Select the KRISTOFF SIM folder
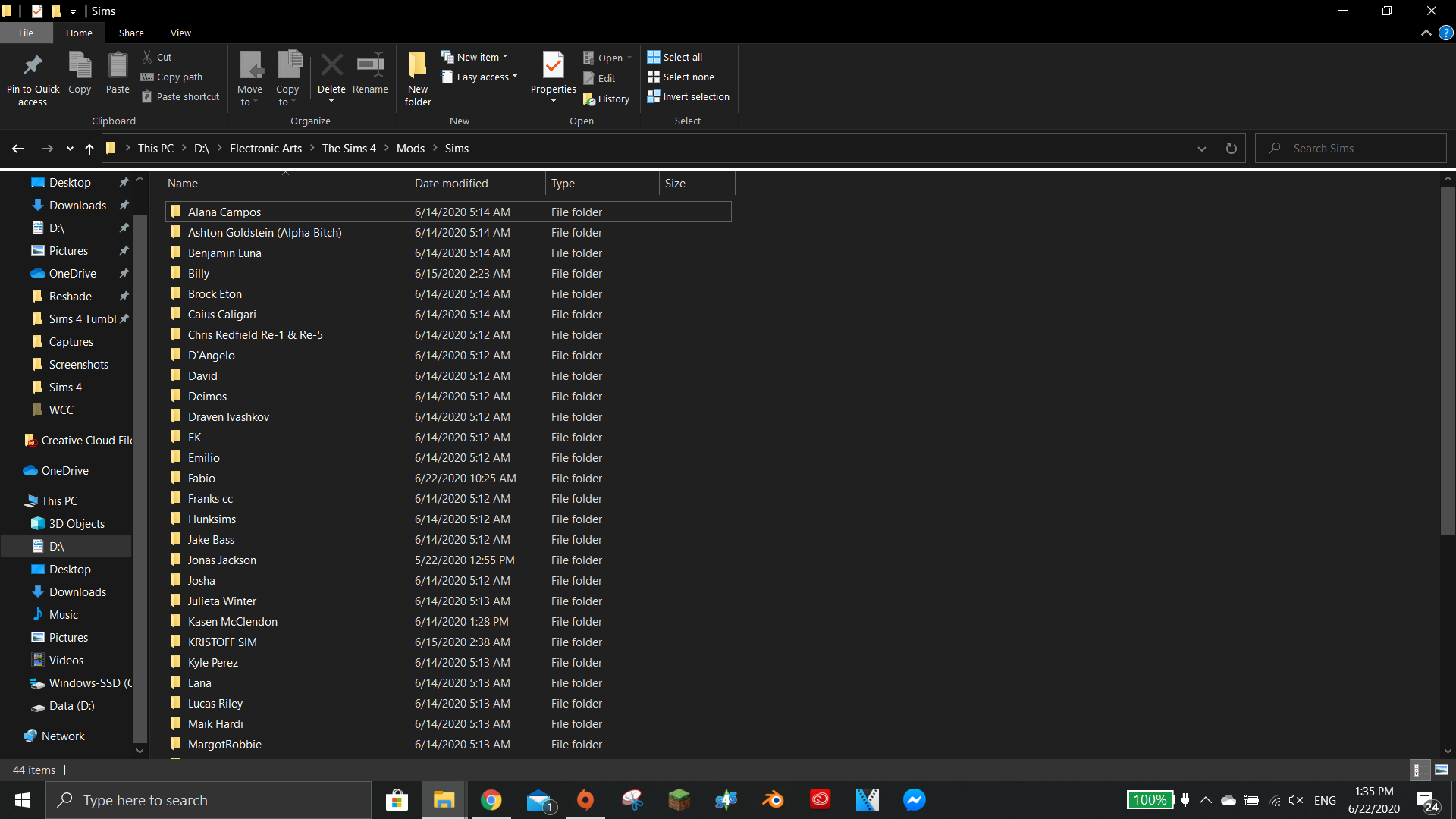 pyautogui.click(x=448, y=642)
